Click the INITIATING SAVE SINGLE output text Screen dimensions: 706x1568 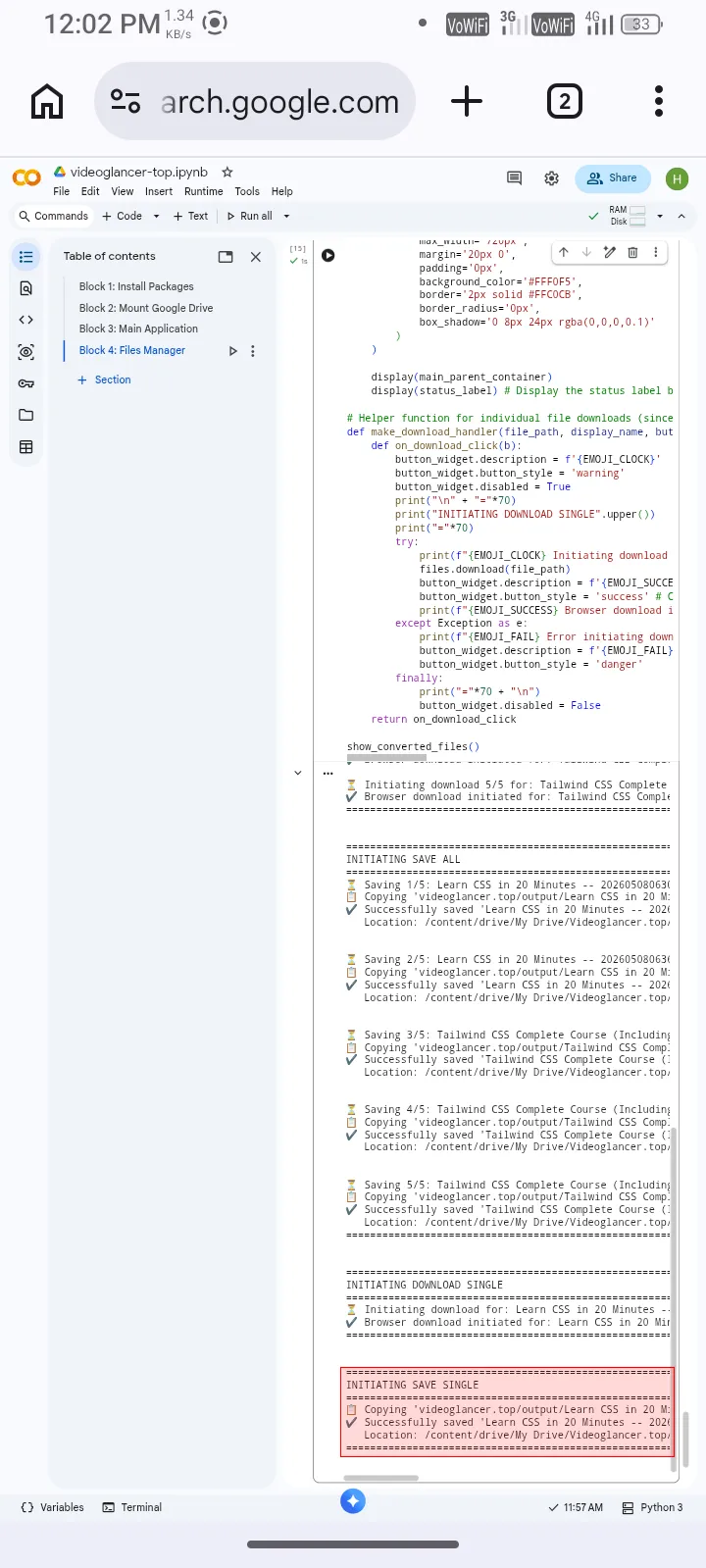412,1385
